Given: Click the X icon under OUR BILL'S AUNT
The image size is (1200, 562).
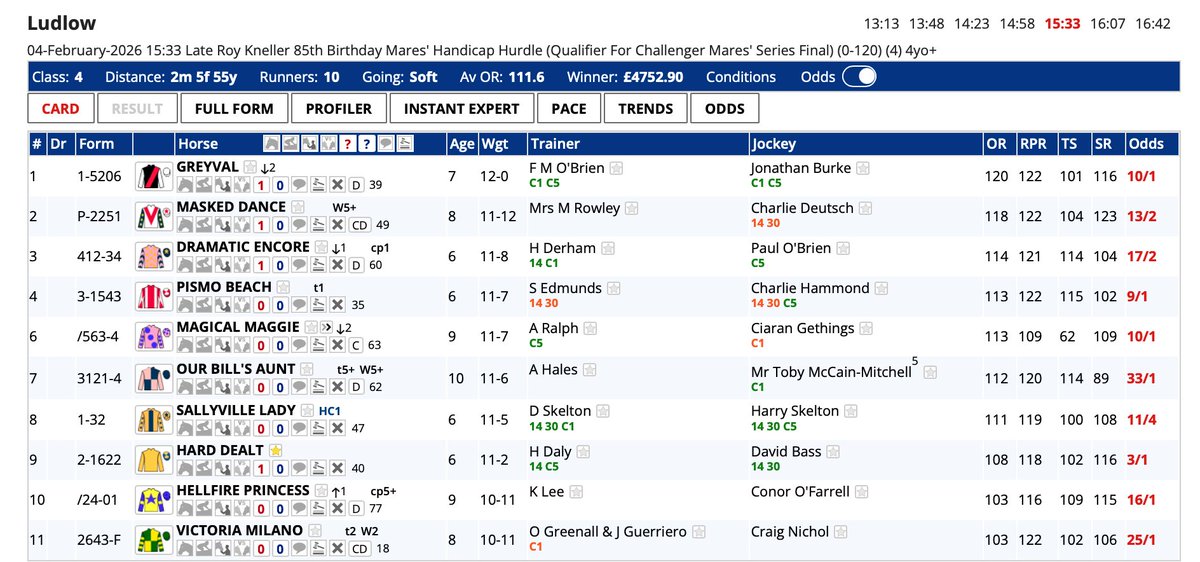Looking at the screenshot, I should [x=337, y=386].
